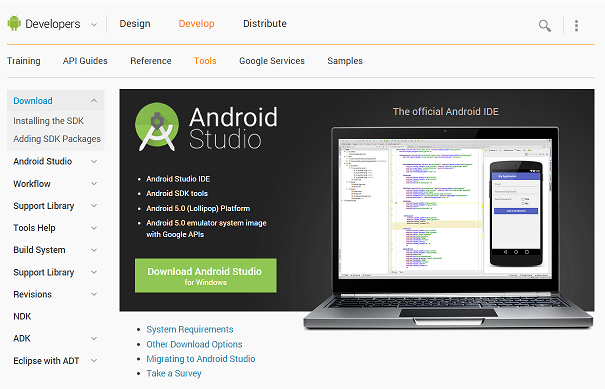Image resolution: width=605 pixels, height=389 pixels.
Task: Switch to the Distribute tab
Action: pyautogui.click(x=265, y=24)
